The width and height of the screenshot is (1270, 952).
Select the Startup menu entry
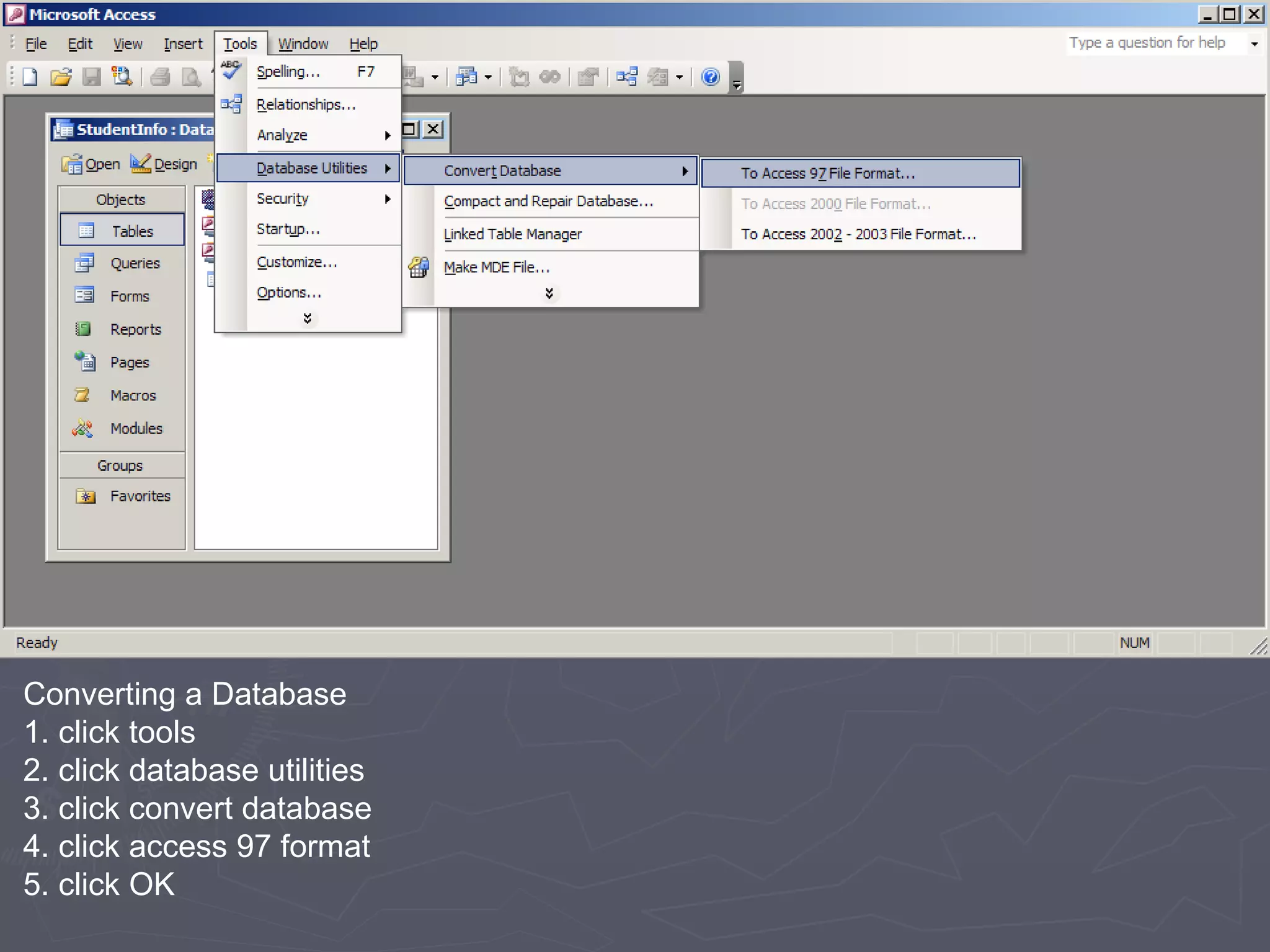(308, 229)
